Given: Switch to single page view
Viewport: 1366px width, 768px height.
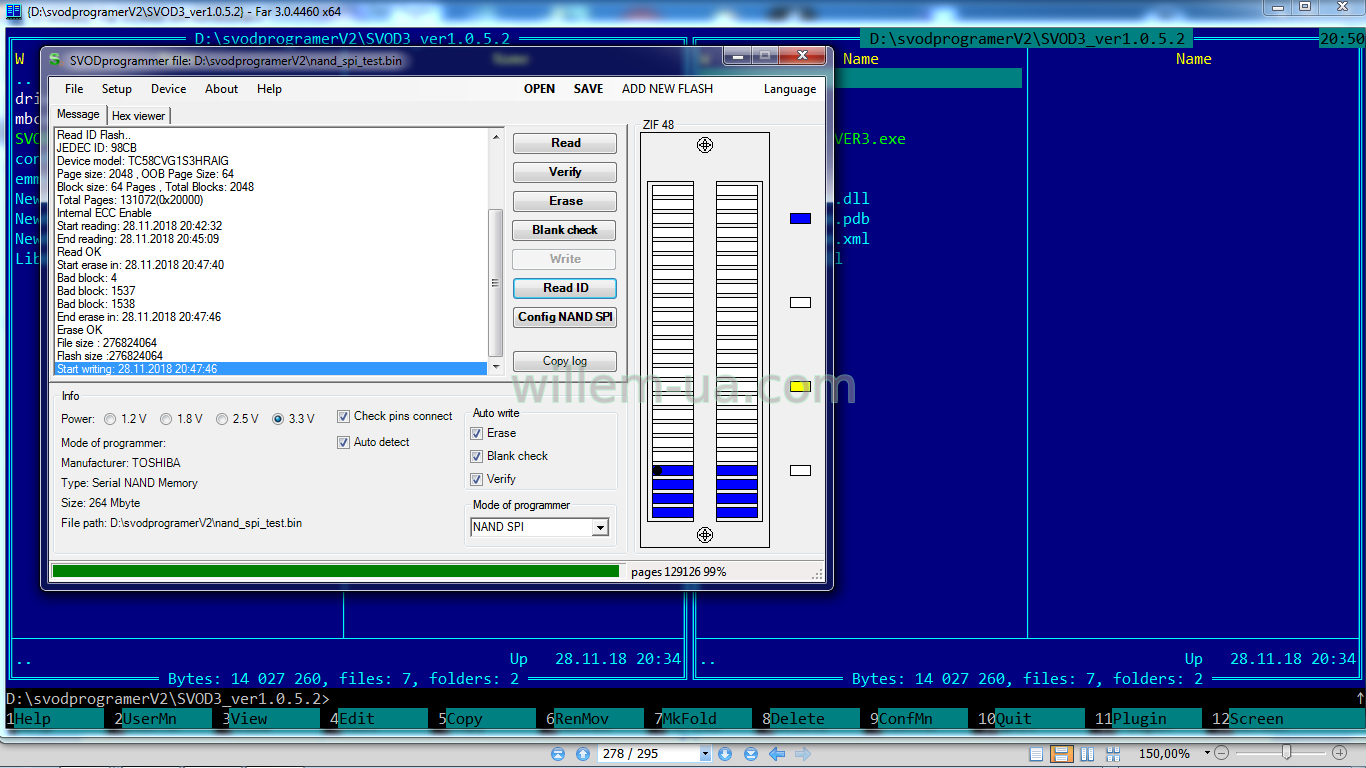Looking at the screenshot, I should coord(1037,754).
